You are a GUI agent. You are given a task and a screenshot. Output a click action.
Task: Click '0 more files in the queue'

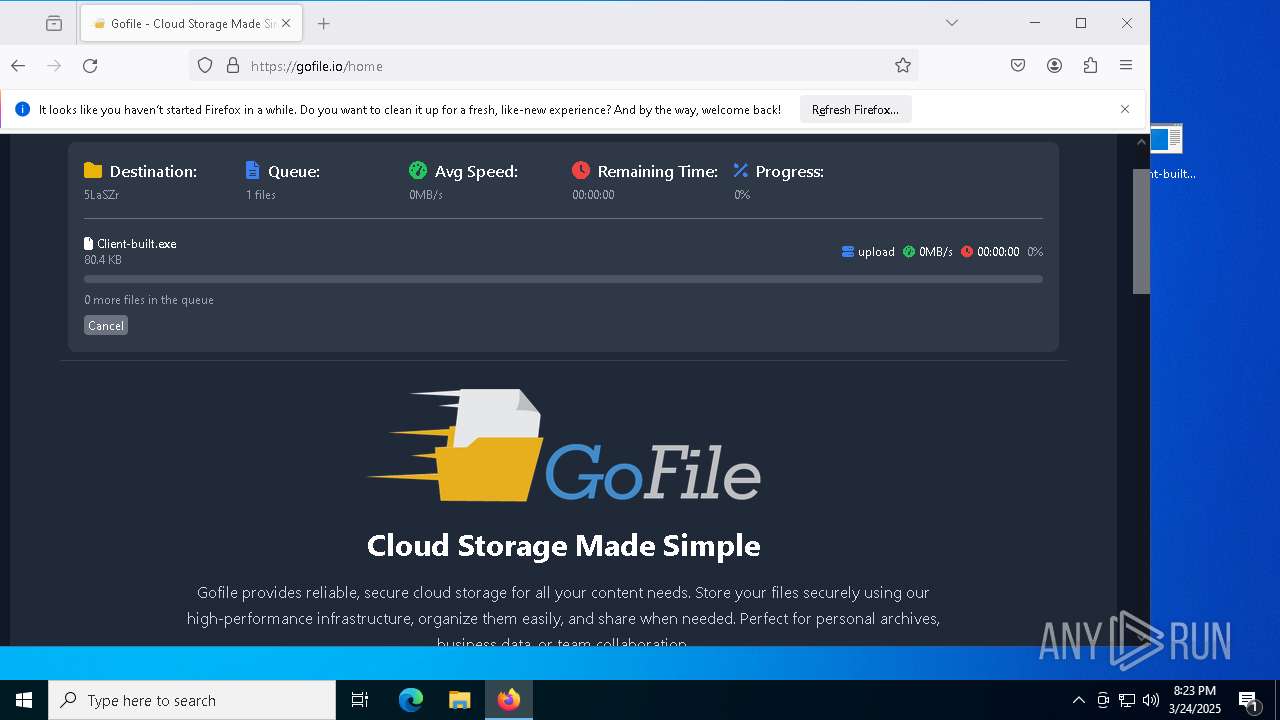click(x=149, y=300)
